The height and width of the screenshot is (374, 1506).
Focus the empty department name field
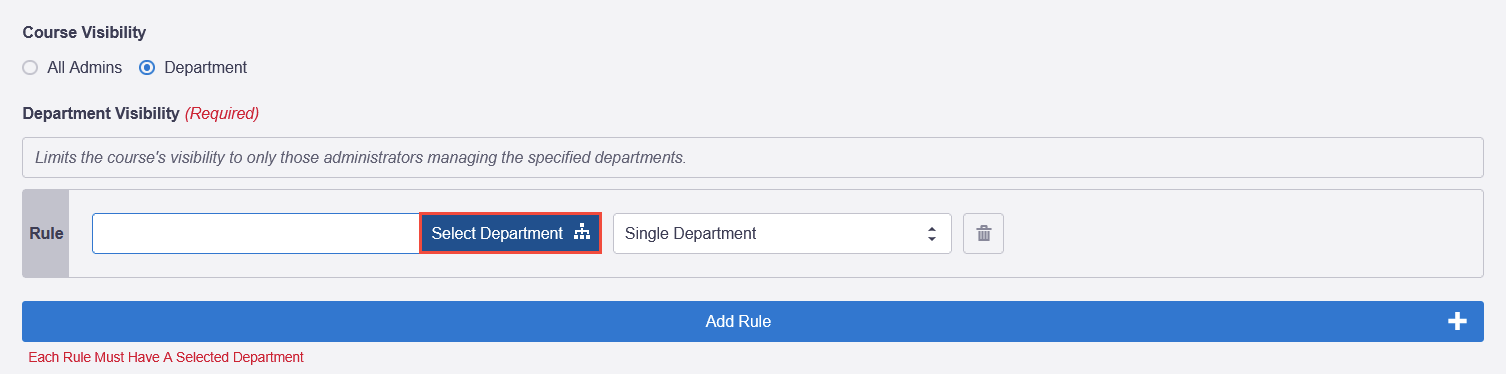256,233
